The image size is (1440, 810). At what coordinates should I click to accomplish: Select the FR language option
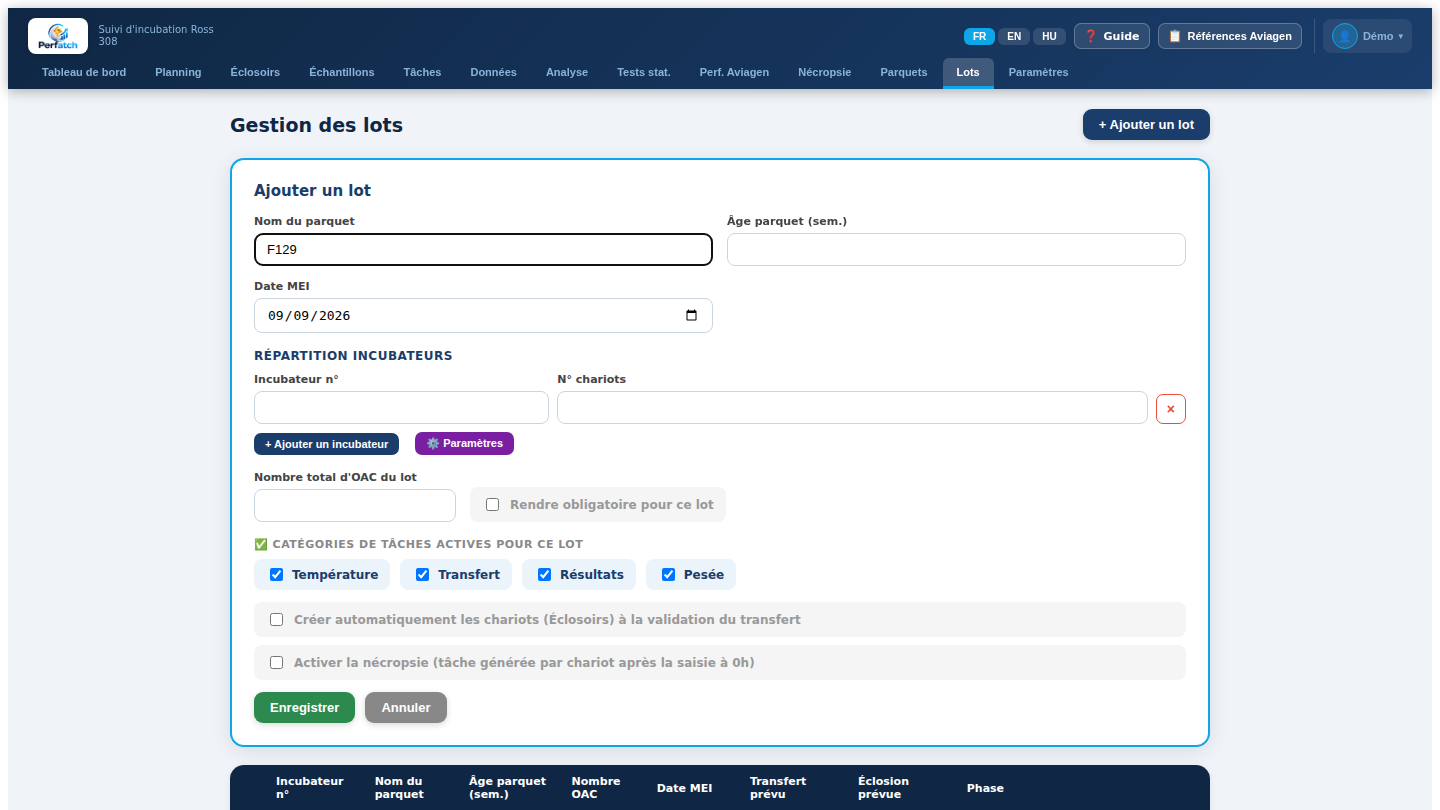979,36
